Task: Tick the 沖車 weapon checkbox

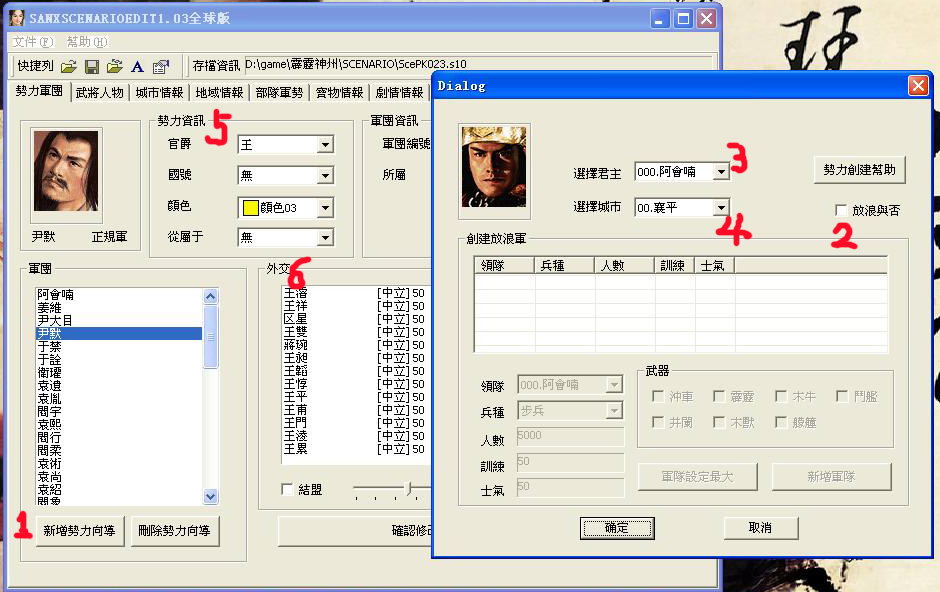Action: [x=658, y=397]
